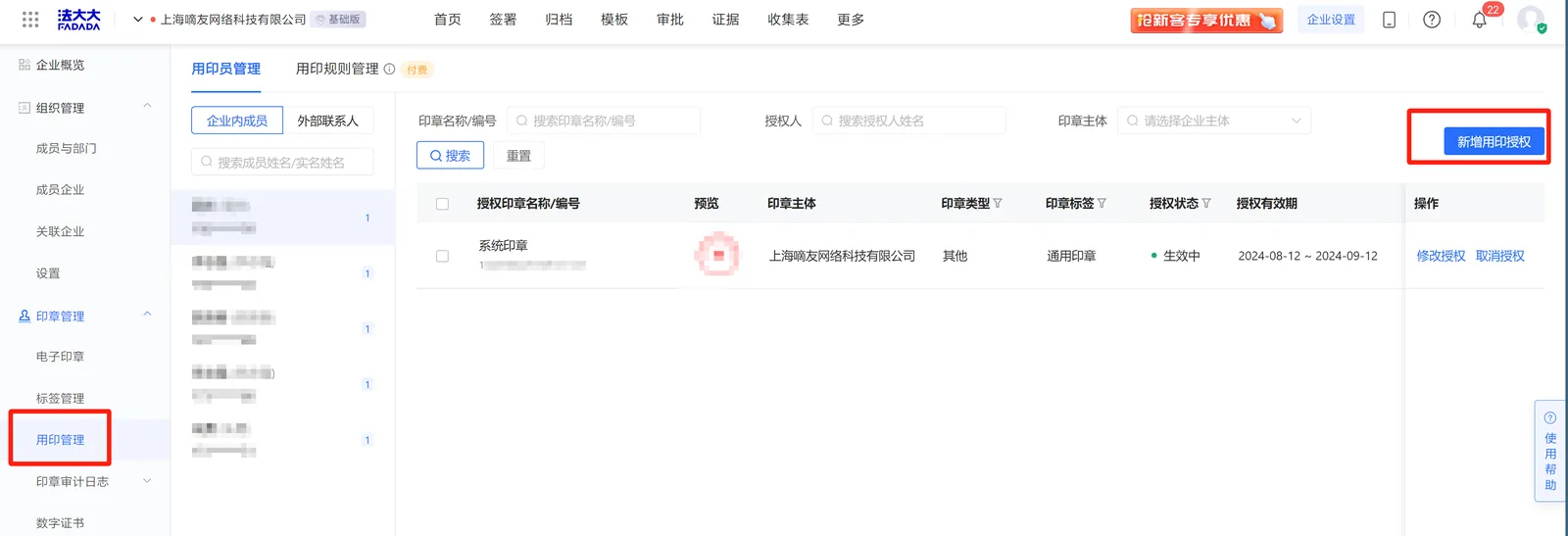Open 签署 in top menu
This screenshot has height=536, width=1568.
point(503,20)
